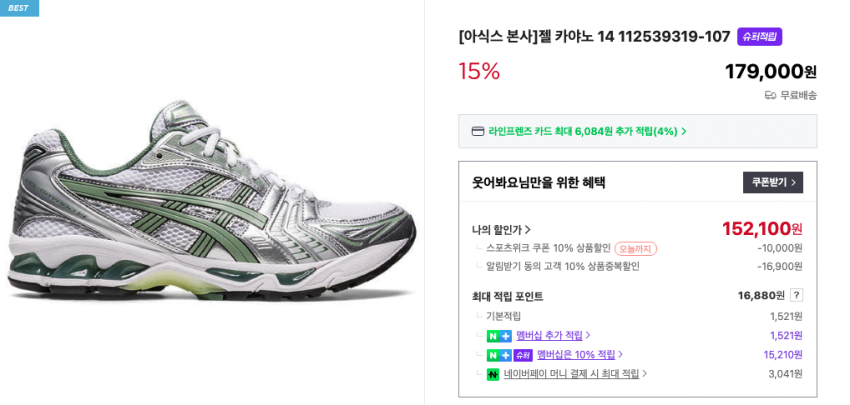Image resolution: width=850 pixels, height=405 pixels.
Task: Click the green Naver Pay N icon
Action: pos(493,374)
